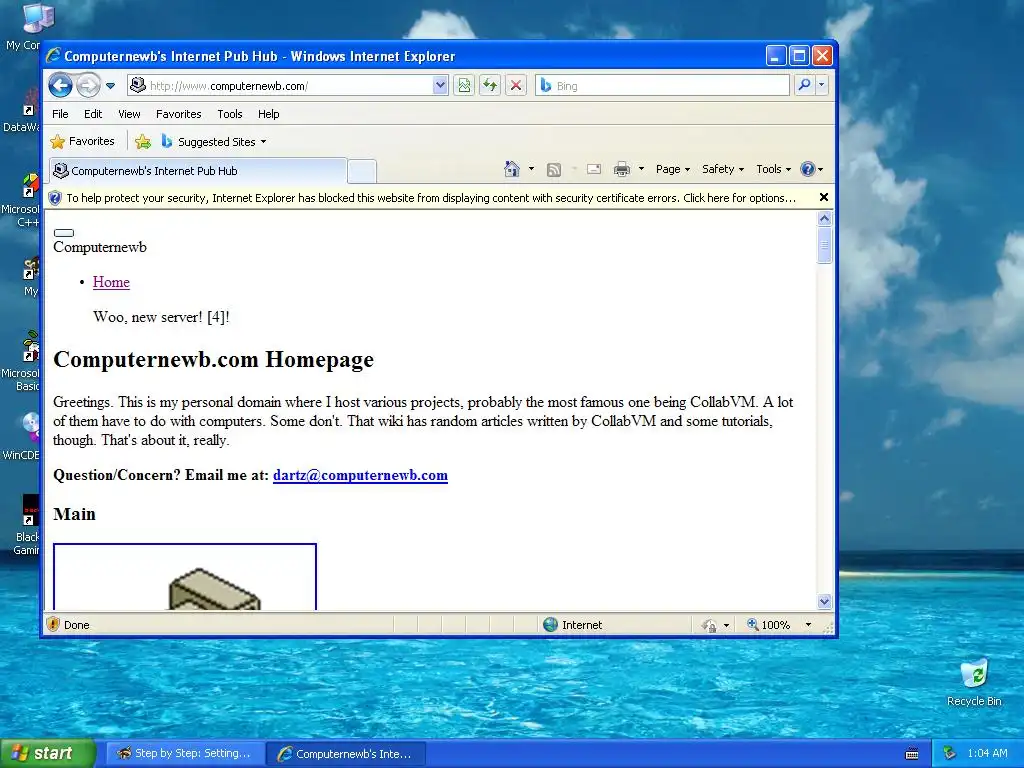Screen dimensions: 1024x768
Task: Open the Help menu
Action: click(x=268, y=114)
